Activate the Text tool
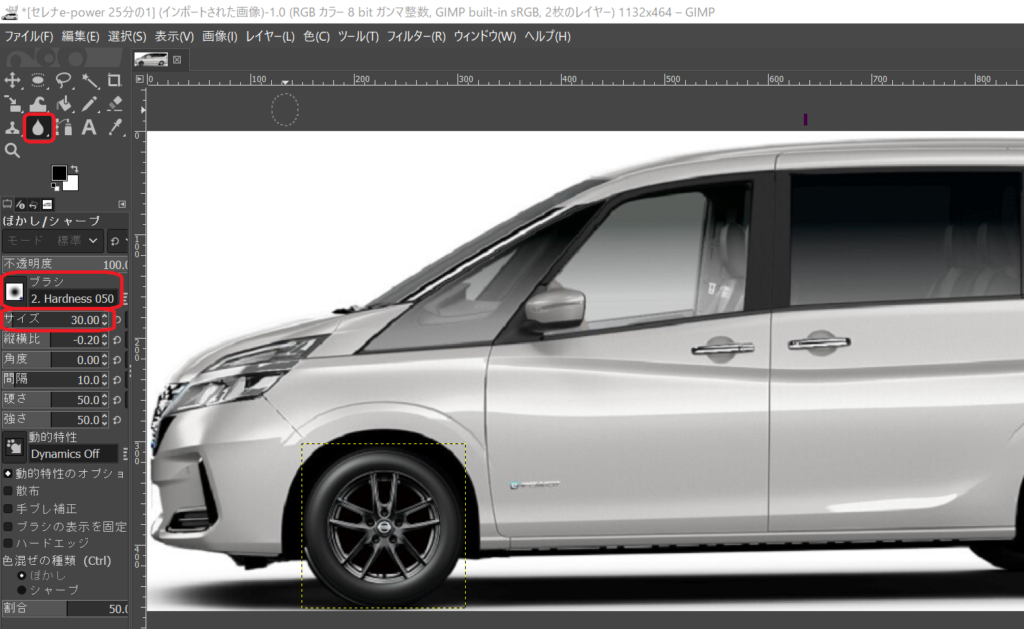The image size is (1024, 629). click(89, 127)
